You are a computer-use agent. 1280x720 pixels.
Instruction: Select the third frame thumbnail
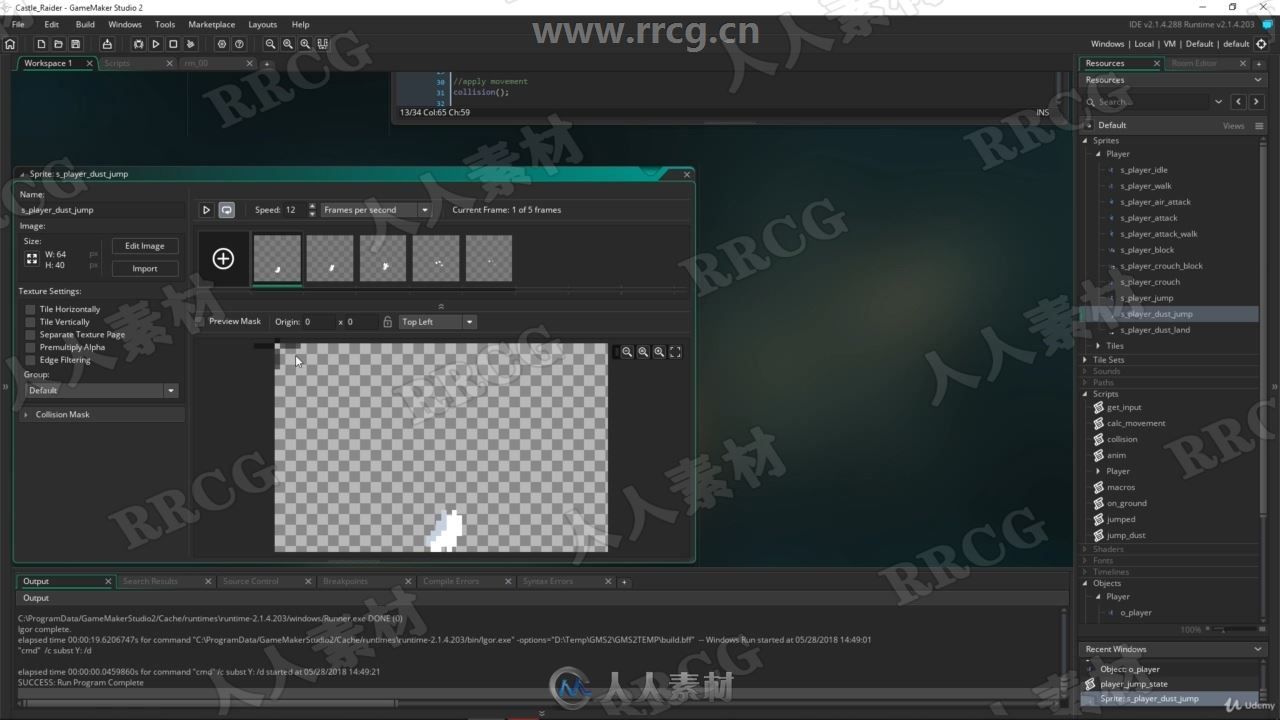tap(383, 259)
